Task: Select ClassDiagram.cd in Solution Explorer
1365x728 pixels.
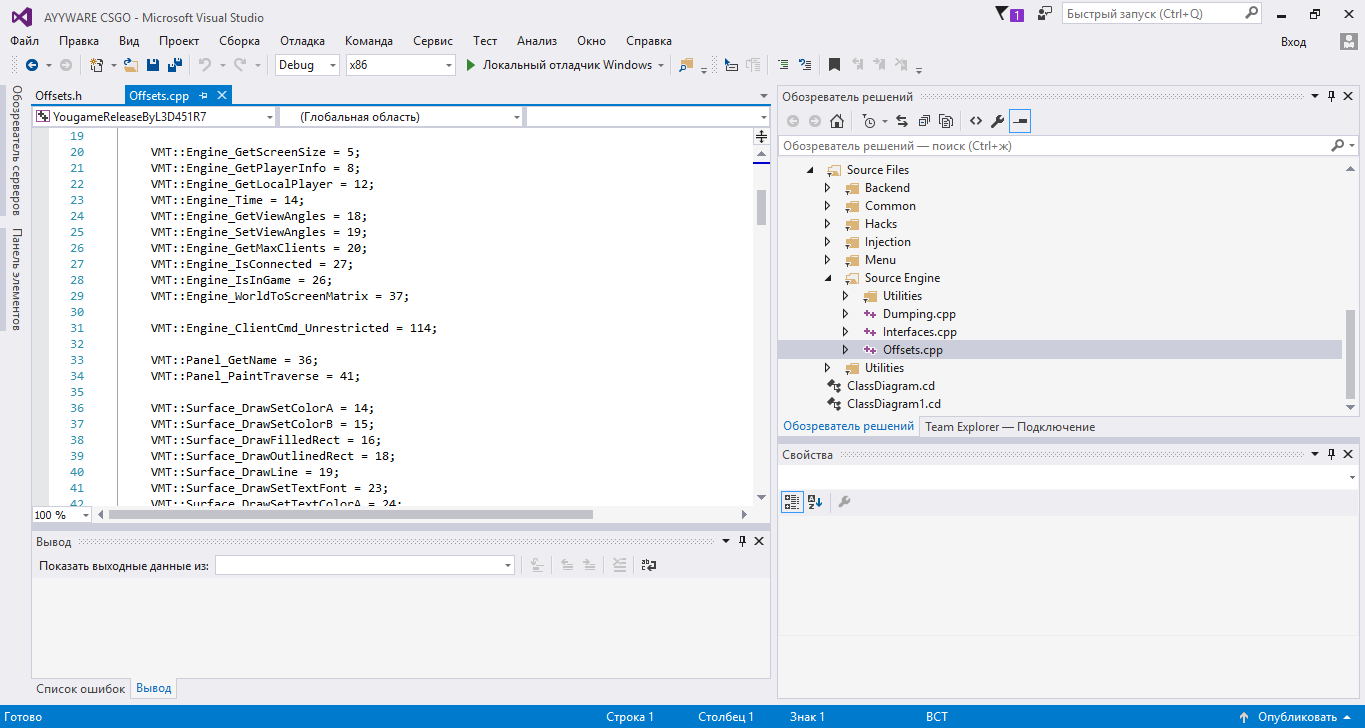Action: 890,386
